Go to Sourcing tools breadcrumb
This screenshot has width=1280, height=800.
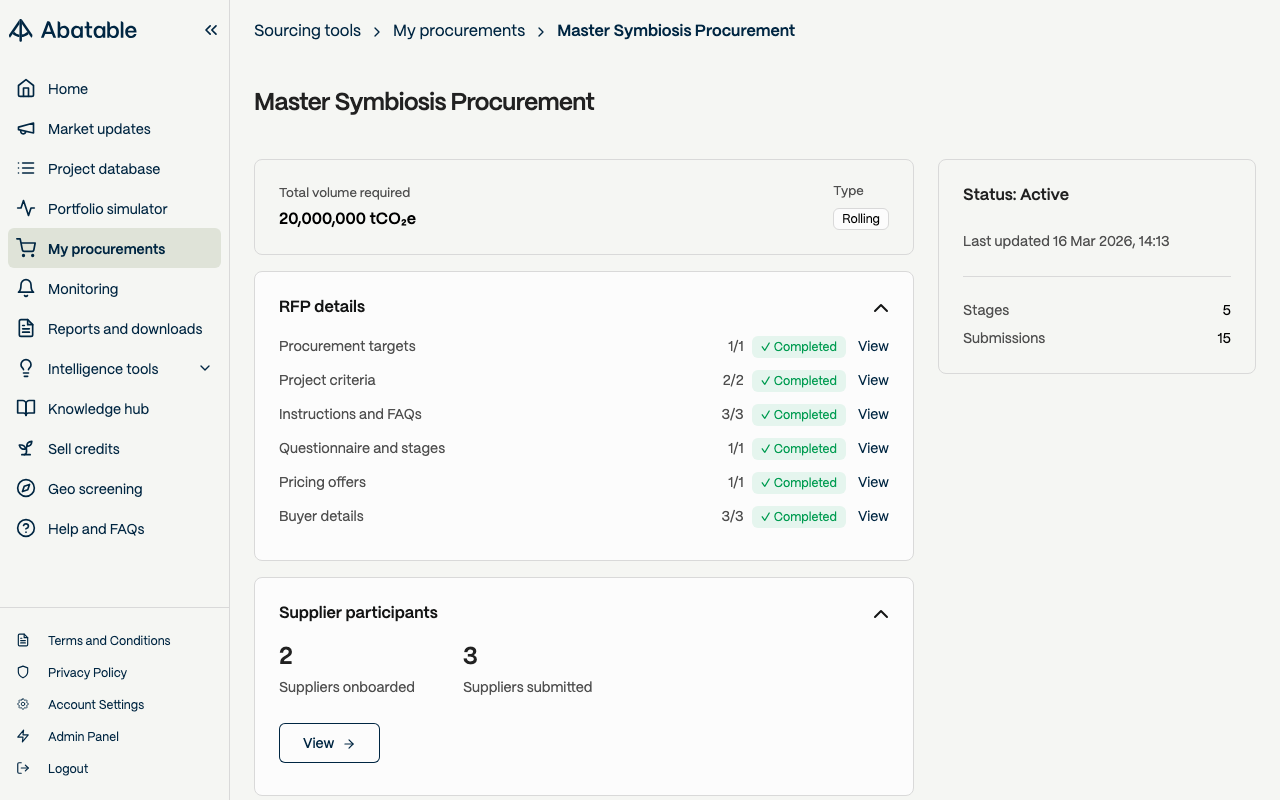tap(307, 31)
